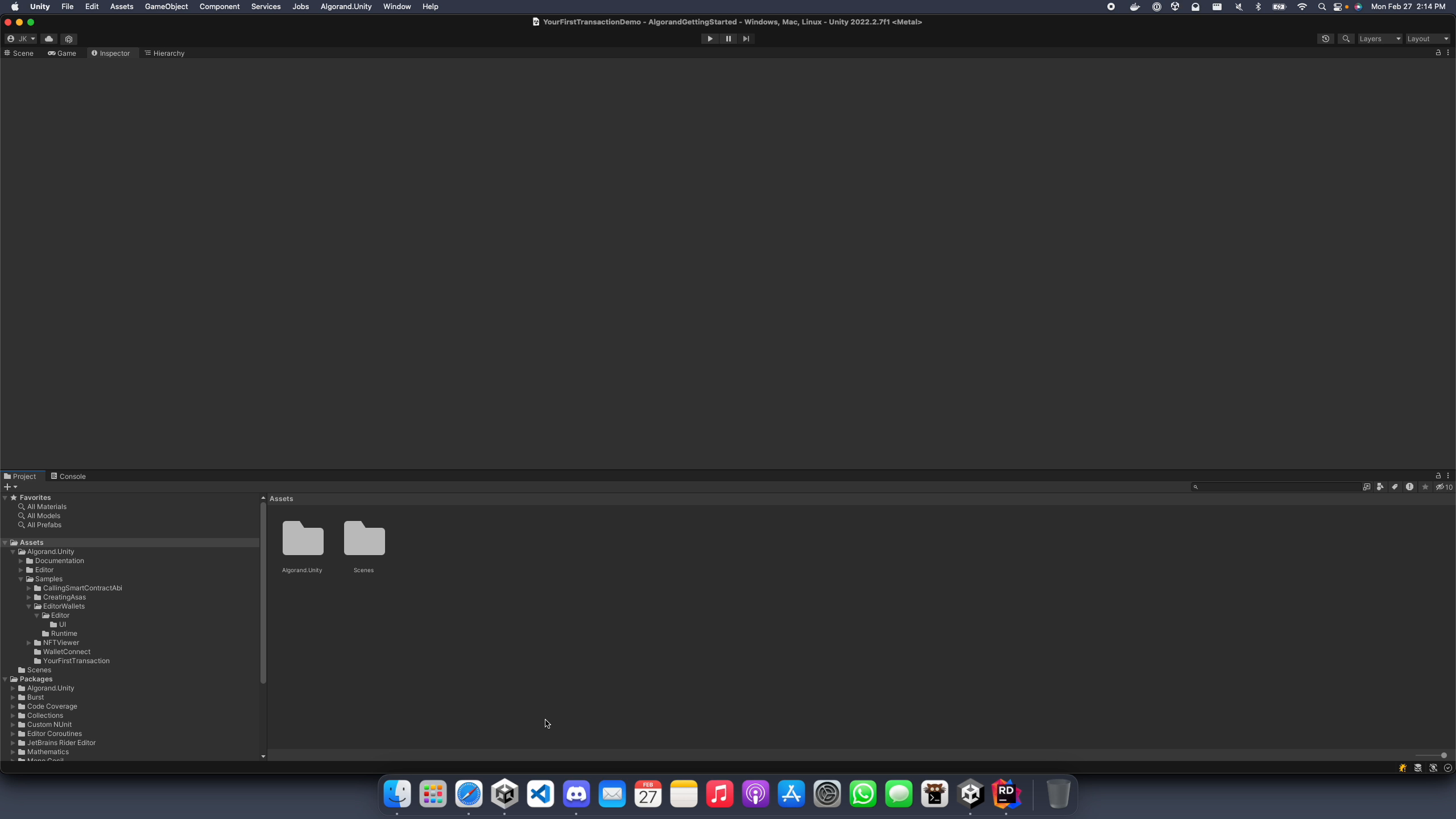
Task: Open the Undo History icon
Action: (1325, 39)
